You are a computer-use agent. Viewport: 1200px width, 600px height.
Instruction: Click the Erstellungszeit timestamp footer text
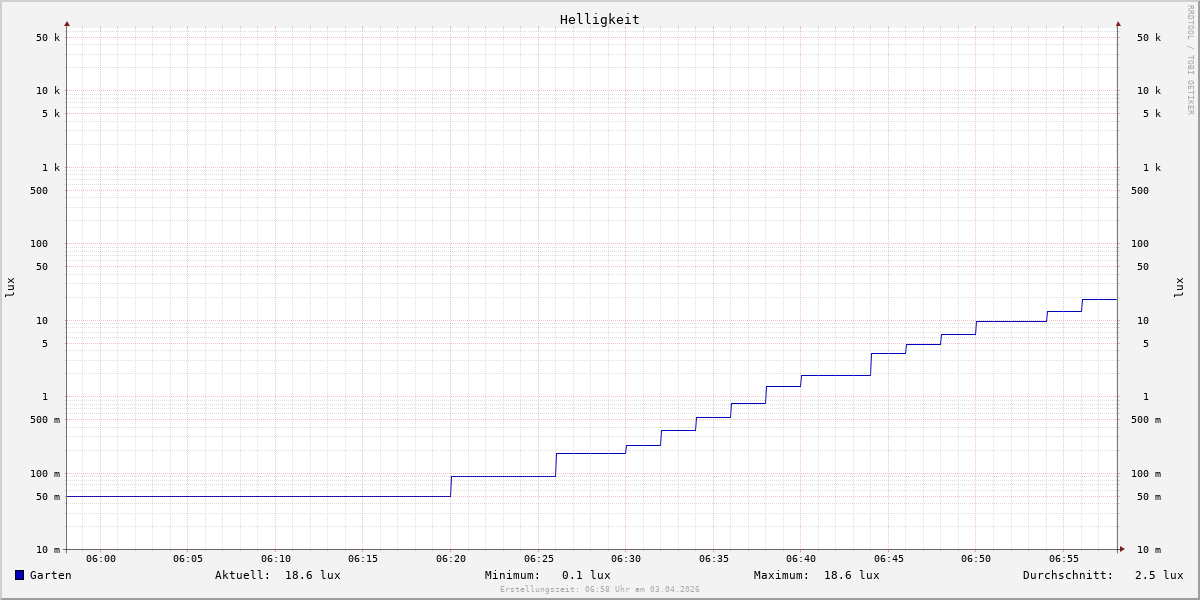(x=600, y=590)
